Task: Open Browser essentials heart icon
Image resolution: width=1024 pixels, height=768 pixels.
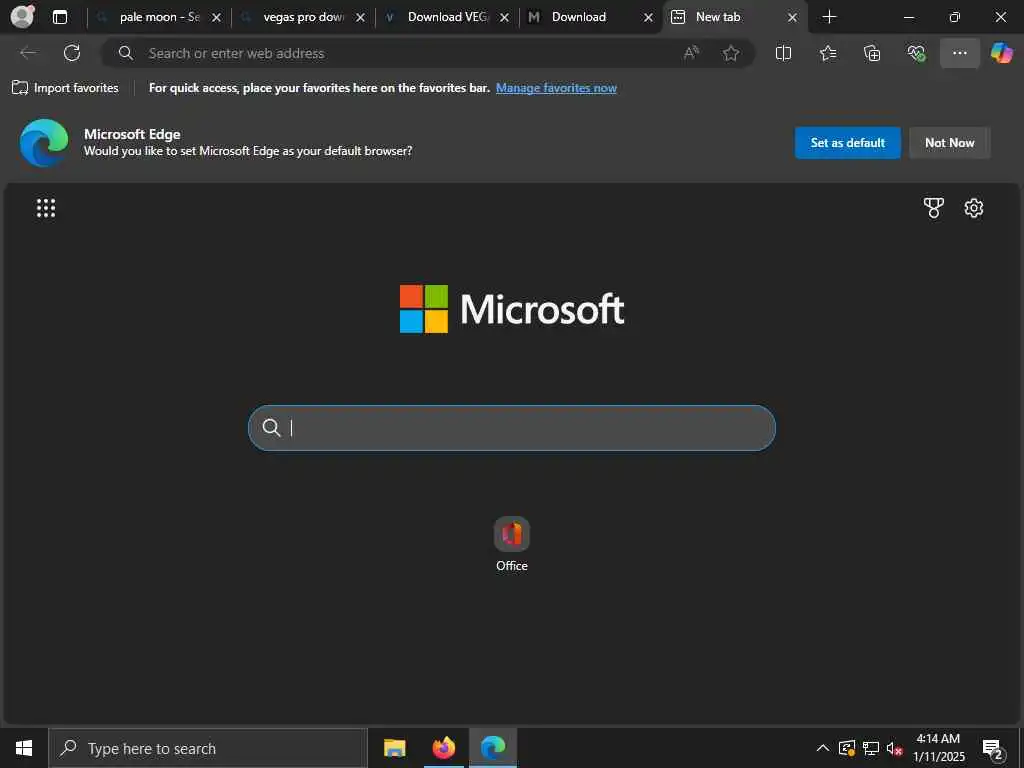Action: [916, 53]
